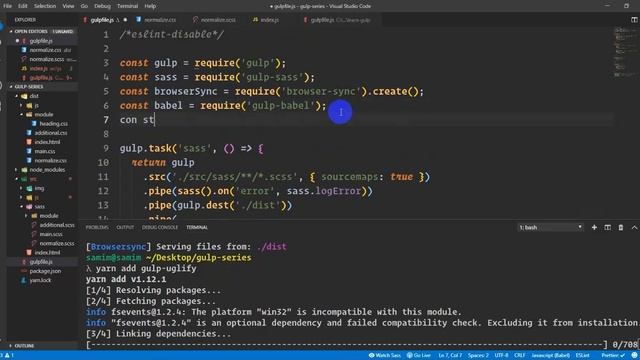Click the feedback smiley icon
This screenshot has width=640, height=360.
634,356
